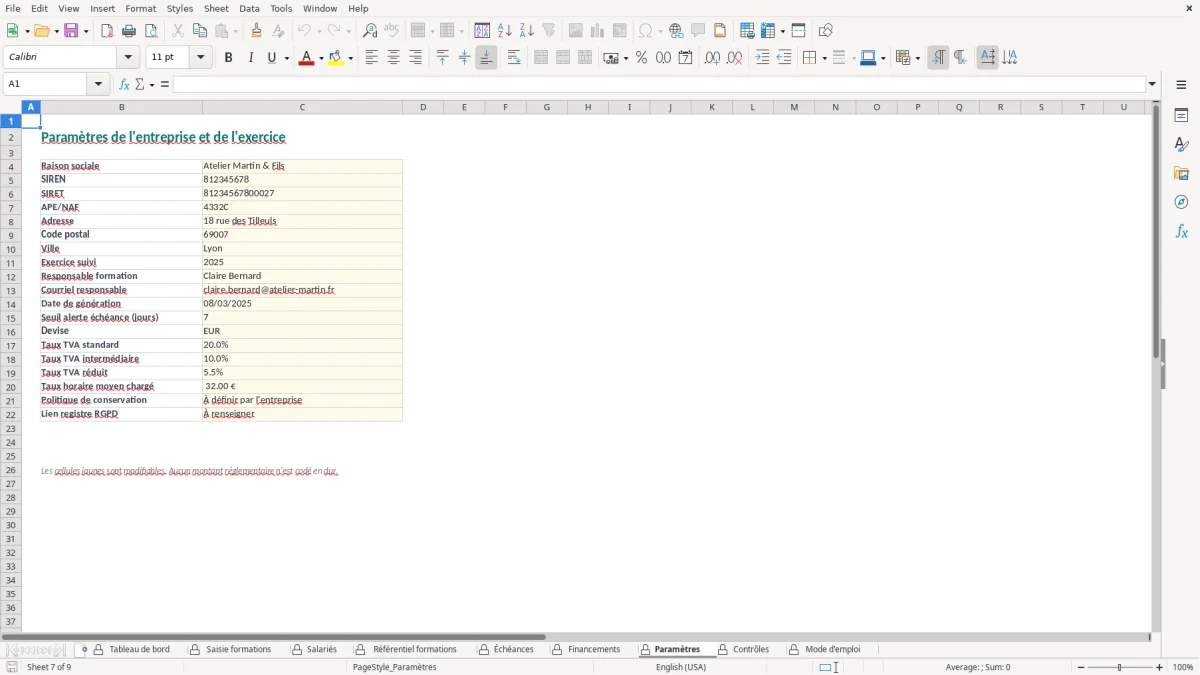Viewport: 1200px width, 675px height.
Task: Activate the Clone Formatting paintbrush
Action: pyautogui.click(x=256, y=31)
